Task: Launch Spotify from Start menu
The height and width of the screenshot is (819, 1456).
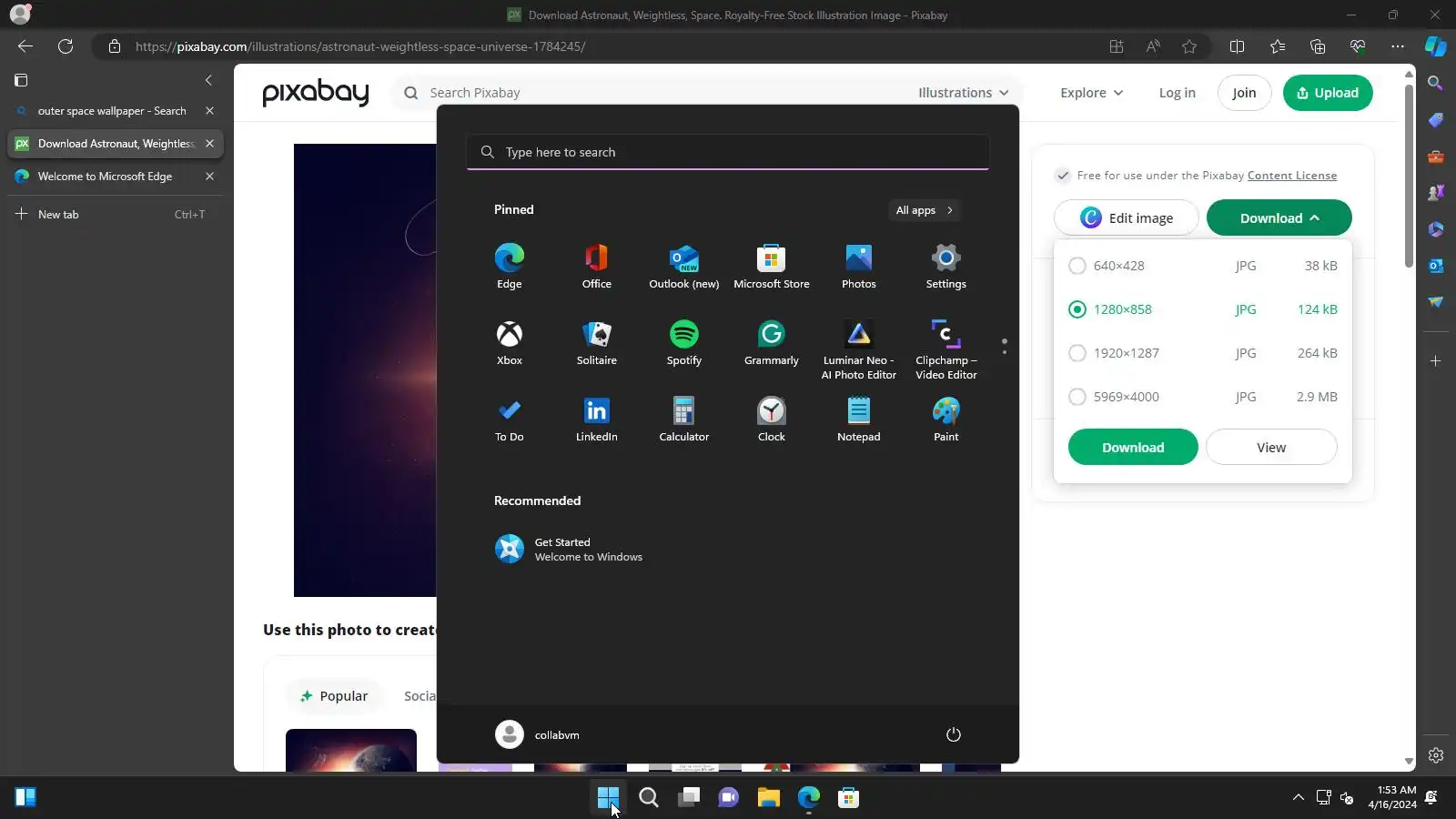Action: (x=683, y=342)
